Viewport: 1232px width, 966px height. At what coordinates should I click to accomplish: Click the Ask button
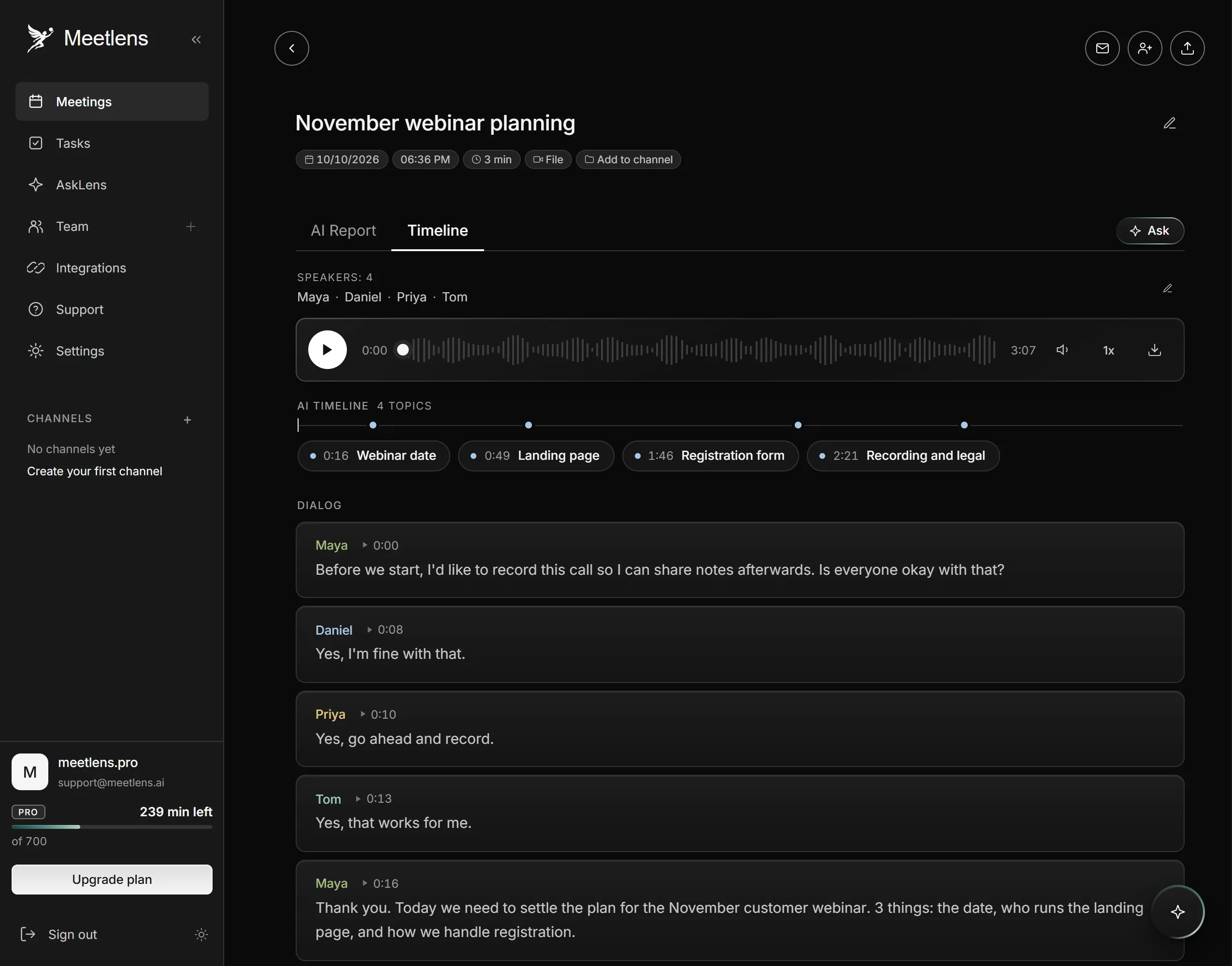point(1149,231)
